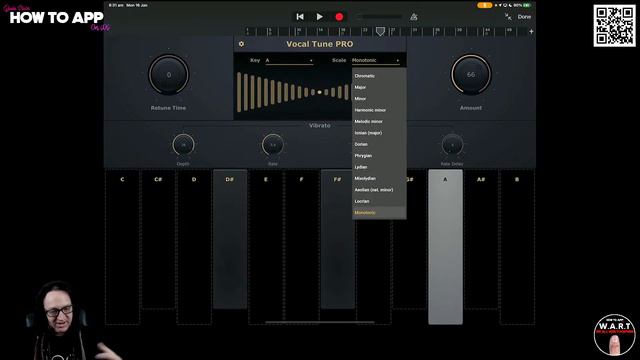The image size is (640, 360).
Task: Open the Key dropdown showing A
Action: click(x=289, y=60)
